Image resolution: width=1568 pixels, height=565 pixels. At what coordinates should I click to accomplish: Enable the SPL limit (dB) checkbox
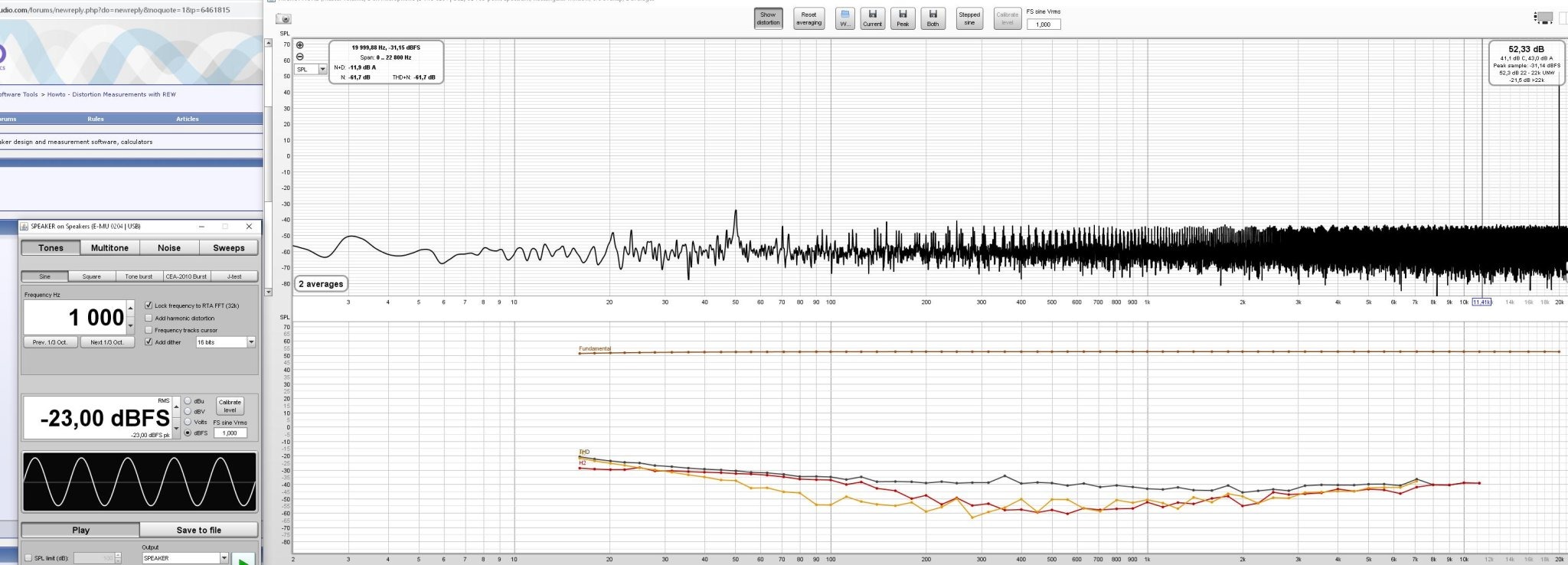click(28, 558)
